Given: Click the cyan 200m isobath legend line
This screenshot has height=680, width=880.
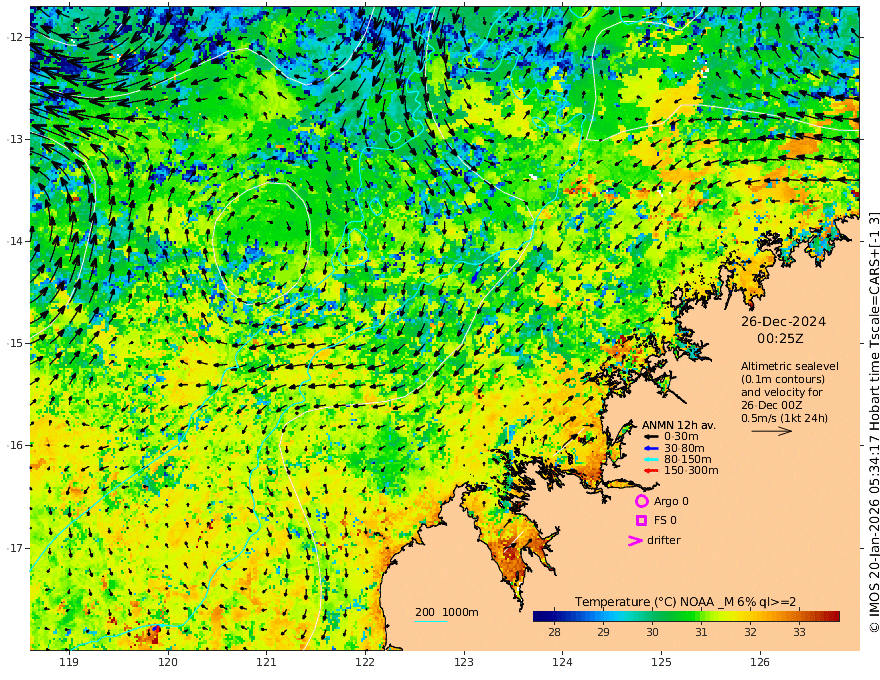Looking at the screenshot, I should [x=431, y=621].
